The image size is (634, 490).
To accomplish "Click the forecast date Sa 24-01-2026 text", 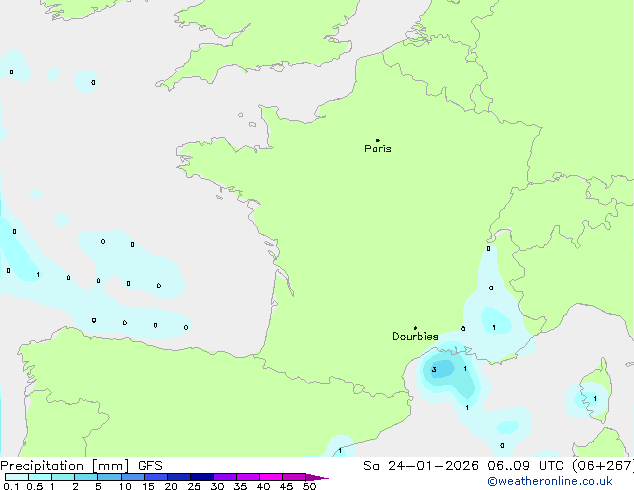I will coord(421,466).
